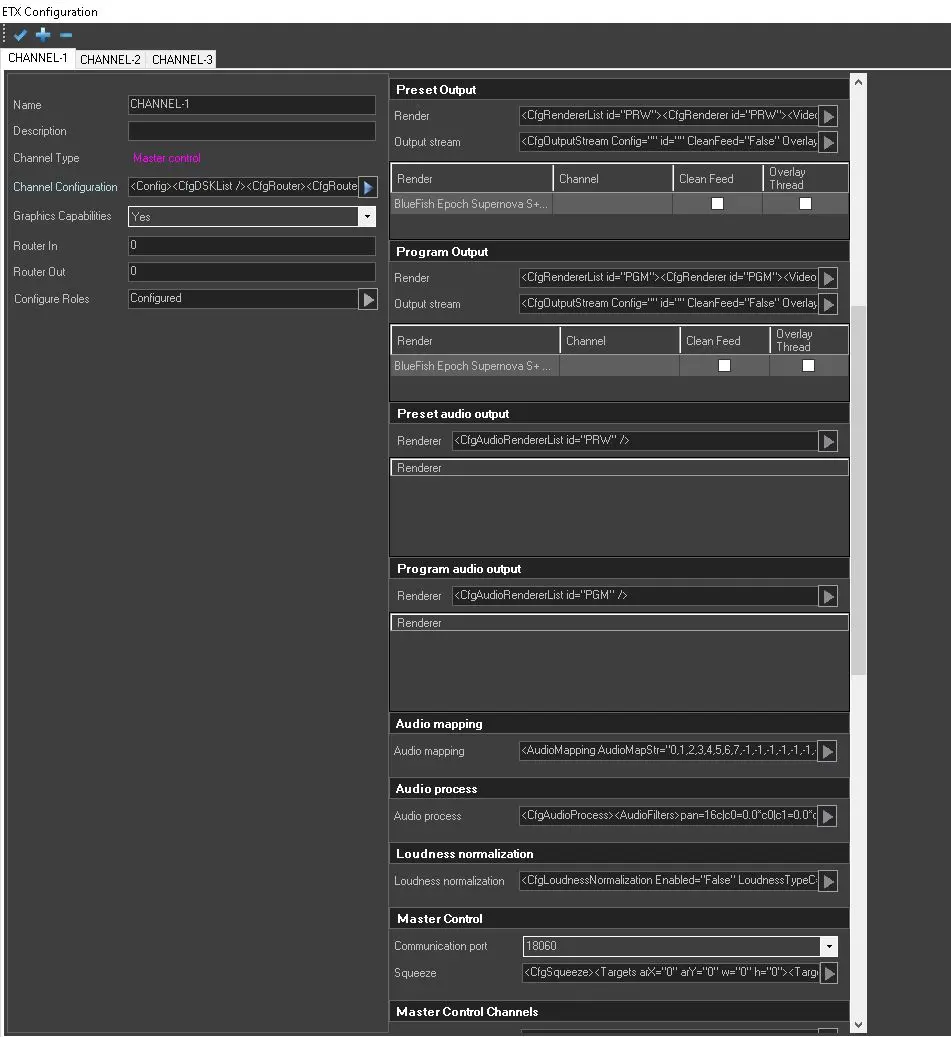The height and width of the screenshot is (1037, 951).
Task: Click the plus icon to add channel
Action: (x=43, y=35)
